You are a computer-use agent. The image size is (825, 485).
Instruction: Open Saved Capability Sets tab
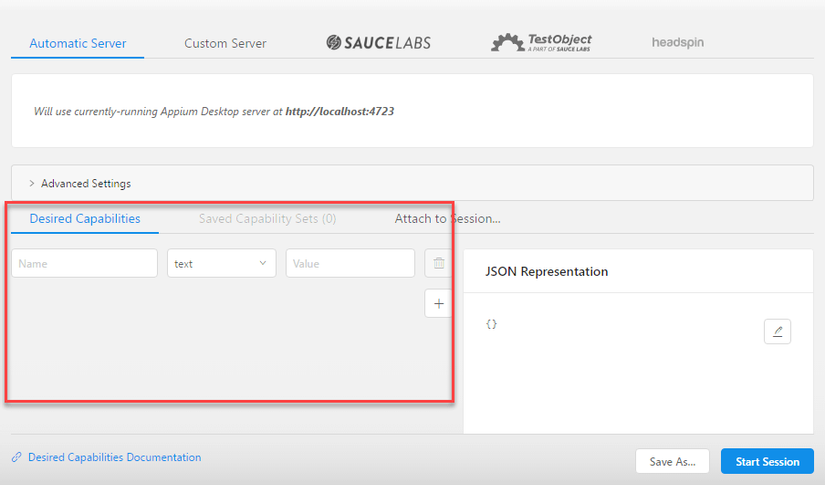click(x=267, y=219)
